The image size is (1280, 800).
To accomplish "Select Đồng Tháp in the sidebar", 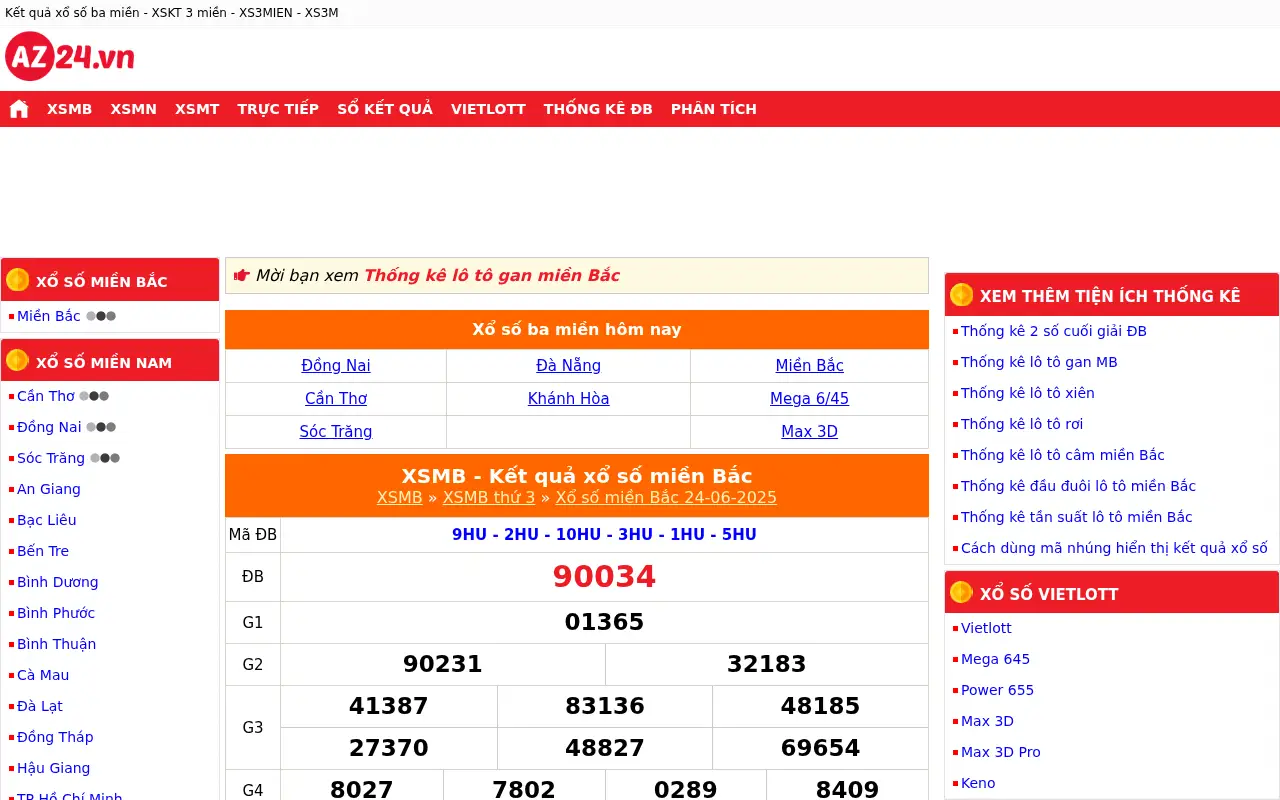I will point(55,737).
